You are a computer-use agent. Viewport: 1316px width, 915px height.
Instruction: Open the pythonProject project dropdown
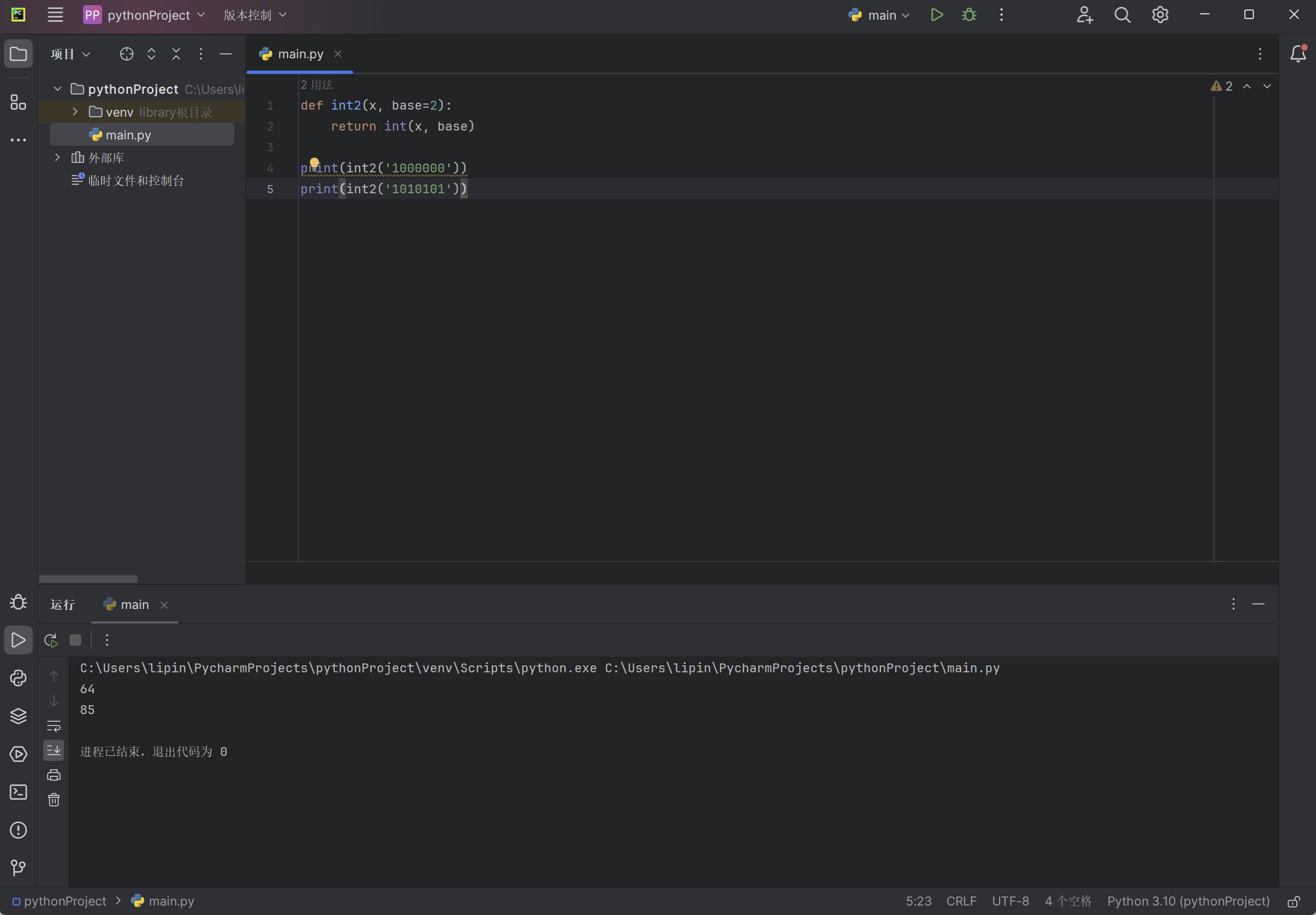click(145, 15)
